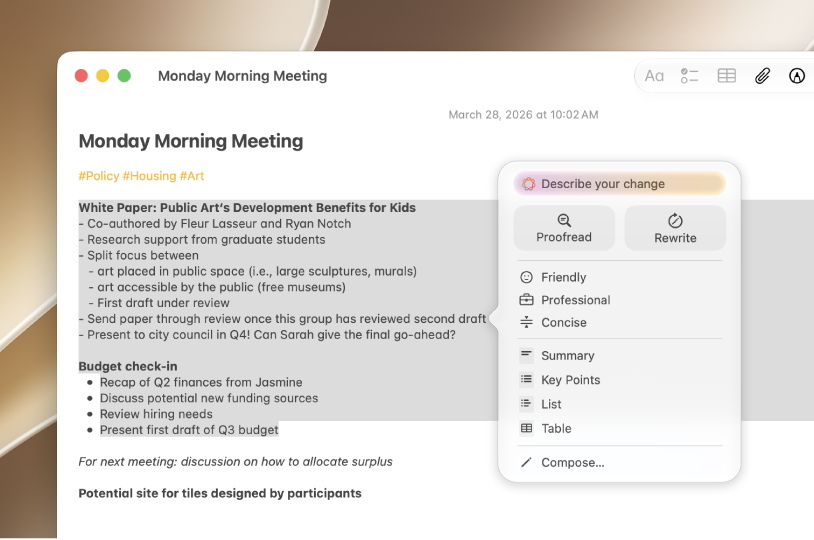This screenshot has width=814, height=540.
Task: Click Potential site for tiles heading
Action: (220, 493)
